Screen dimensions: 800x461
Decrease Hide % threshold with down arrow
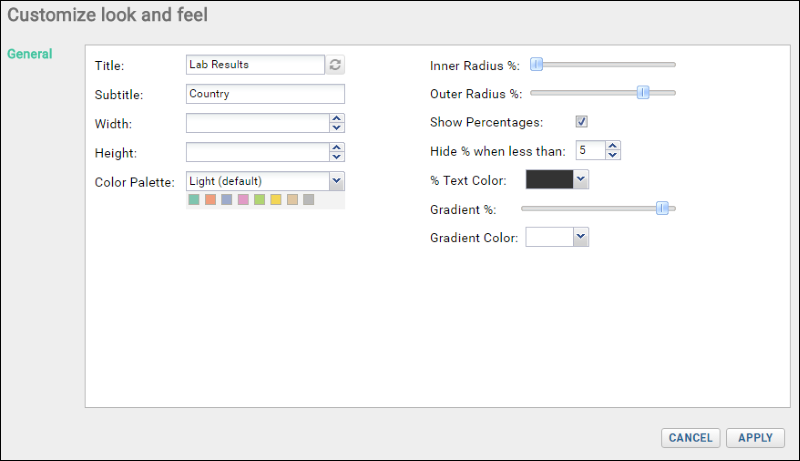click(x=613, y=155)
